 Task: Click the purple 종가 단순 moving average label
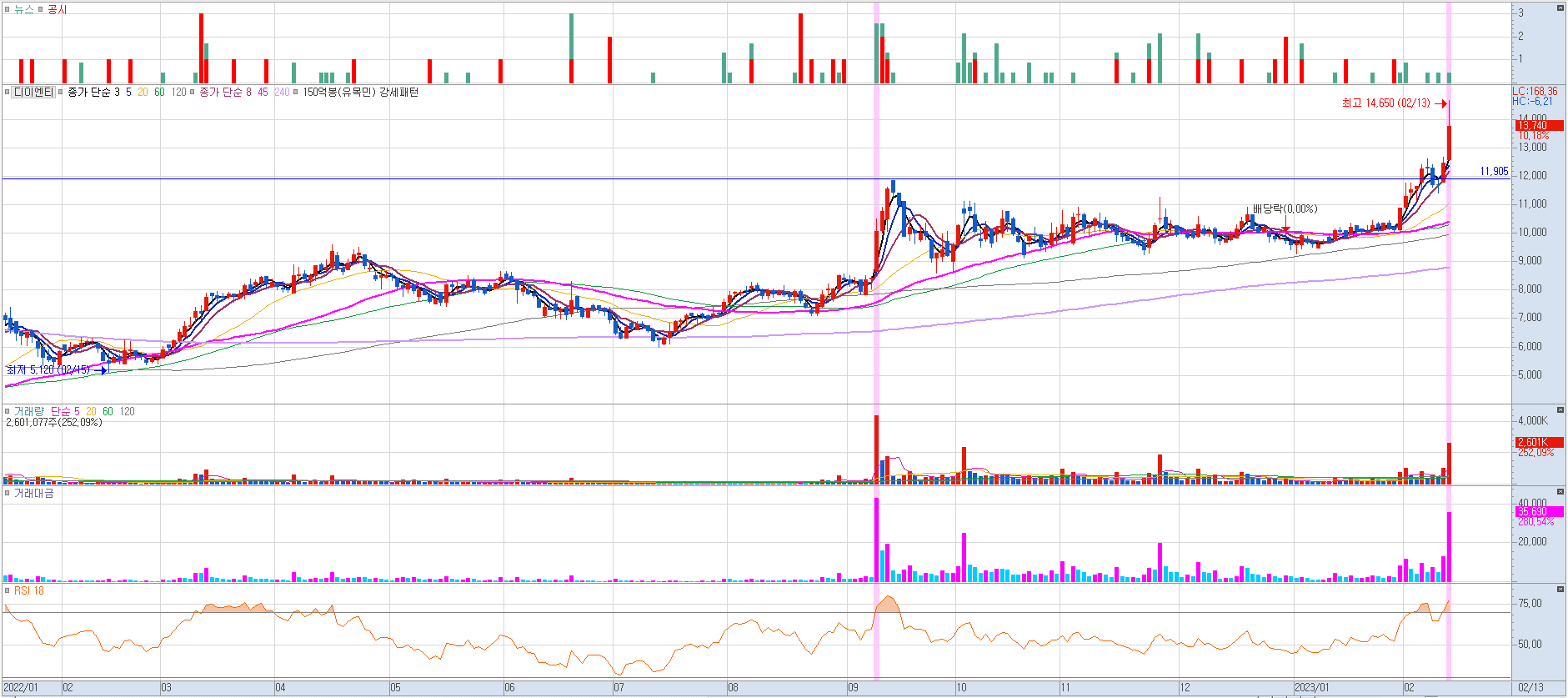click(x=221, y=93)
